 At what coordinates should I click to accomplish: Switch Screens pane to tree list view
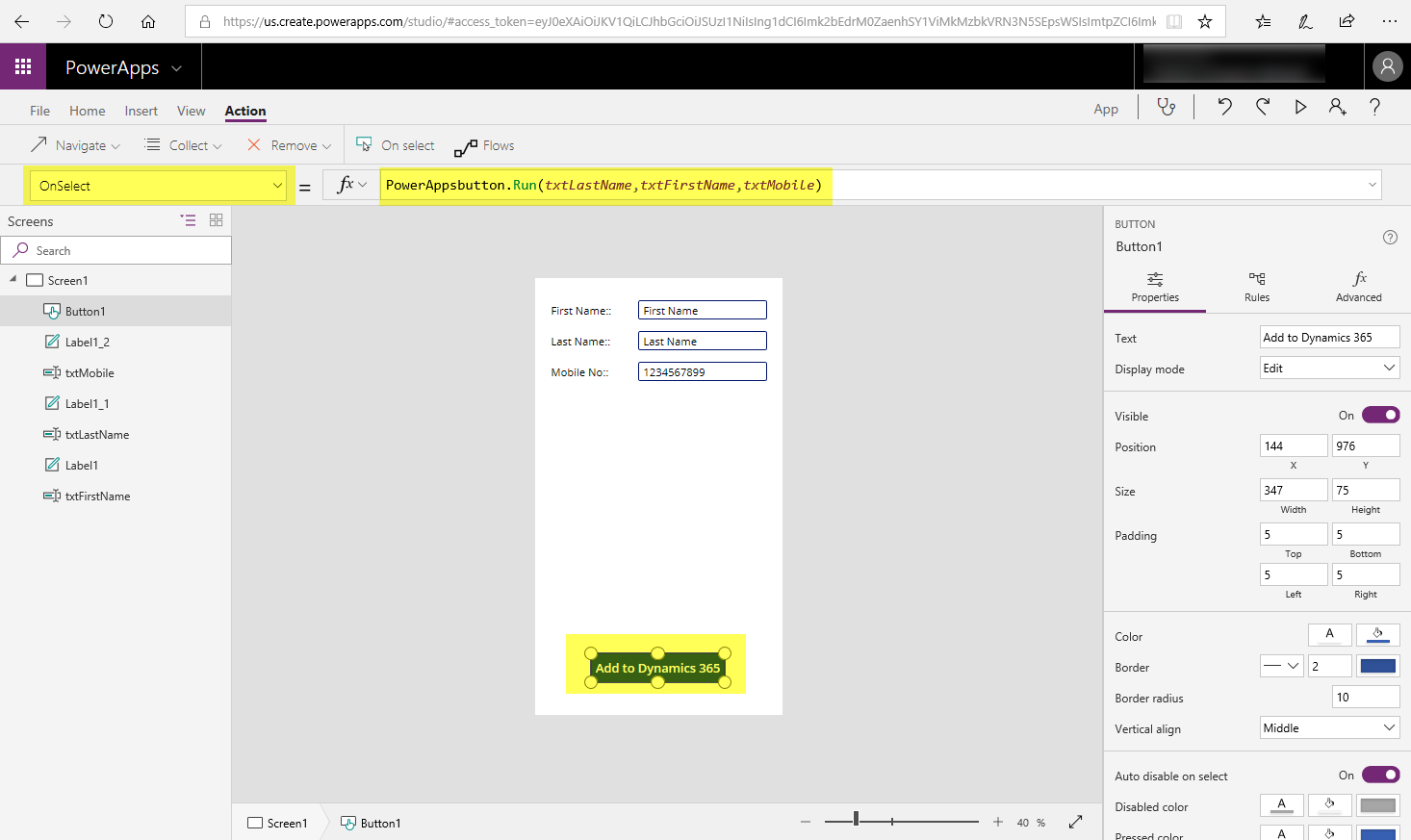pos(188,220)
